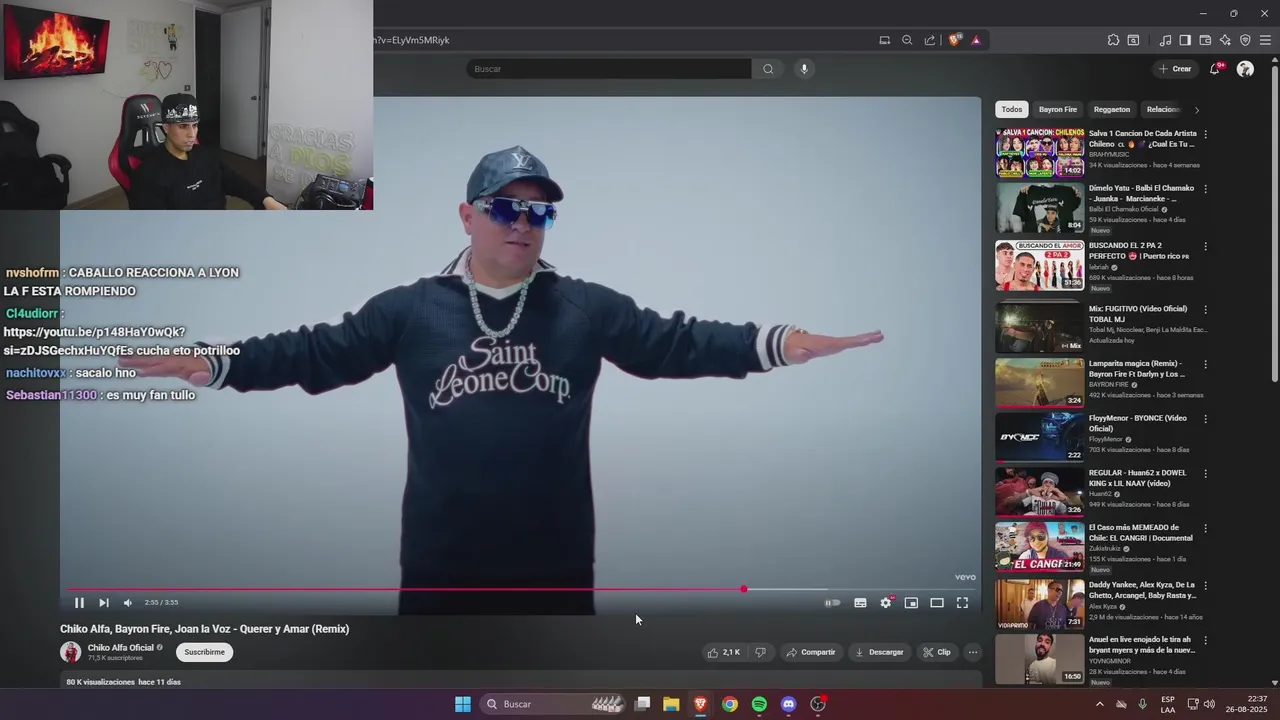Open the Windows Start menu
Screen dimensions: 1280x720
[x=463, y=704]
